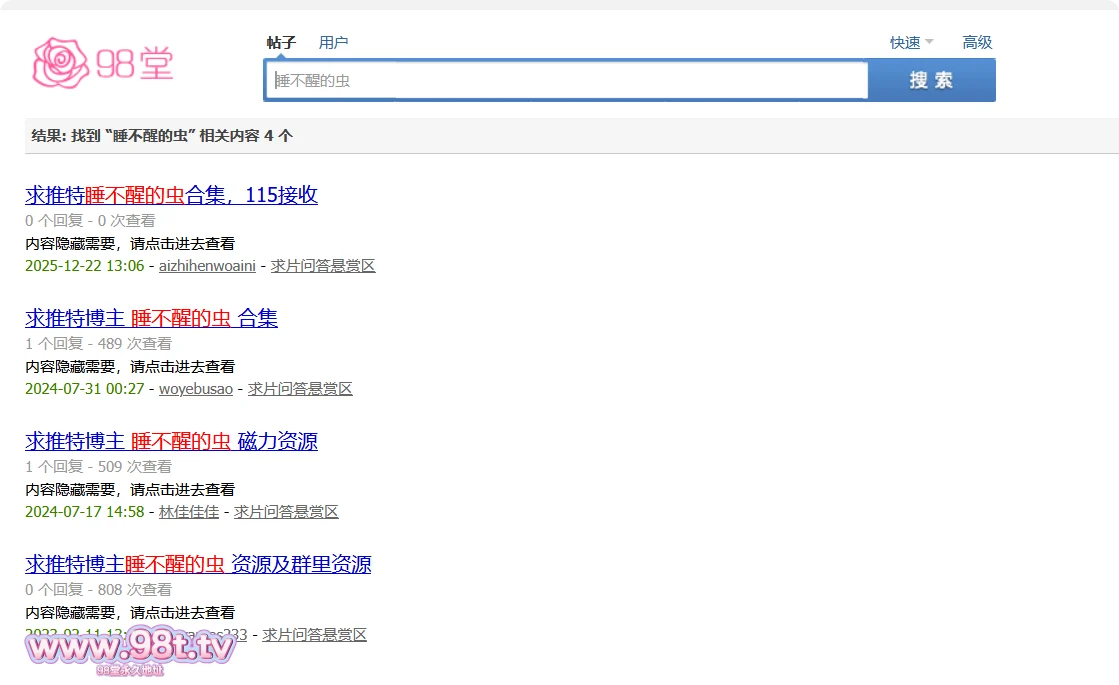Expand the 快速 dropdown menu
1119x685 pixels.
905,43
